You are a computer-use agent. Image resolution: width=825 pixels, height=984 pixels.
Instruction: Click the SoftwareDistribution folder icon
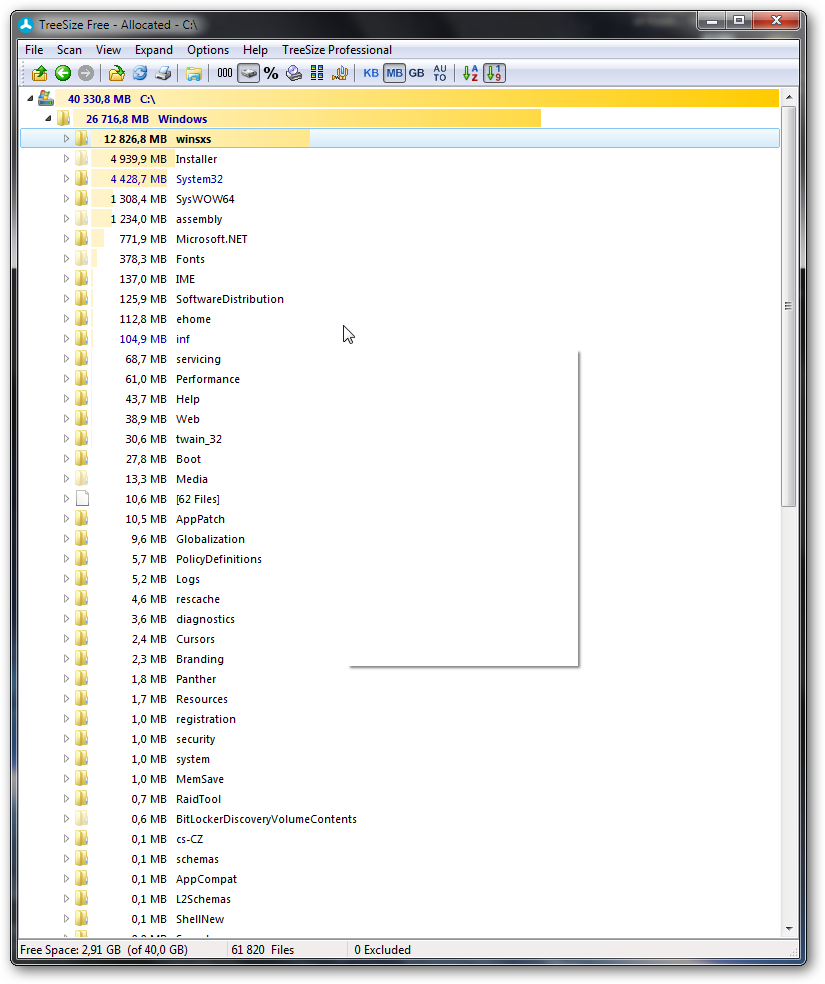(x=82, y=299)
